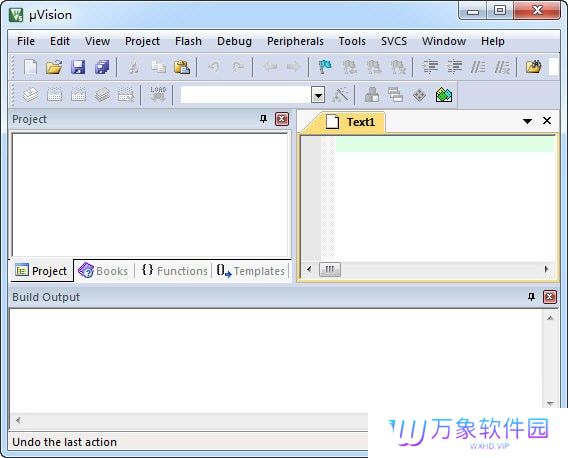Copy the selection with the Copy icon

tap(158, 67)
